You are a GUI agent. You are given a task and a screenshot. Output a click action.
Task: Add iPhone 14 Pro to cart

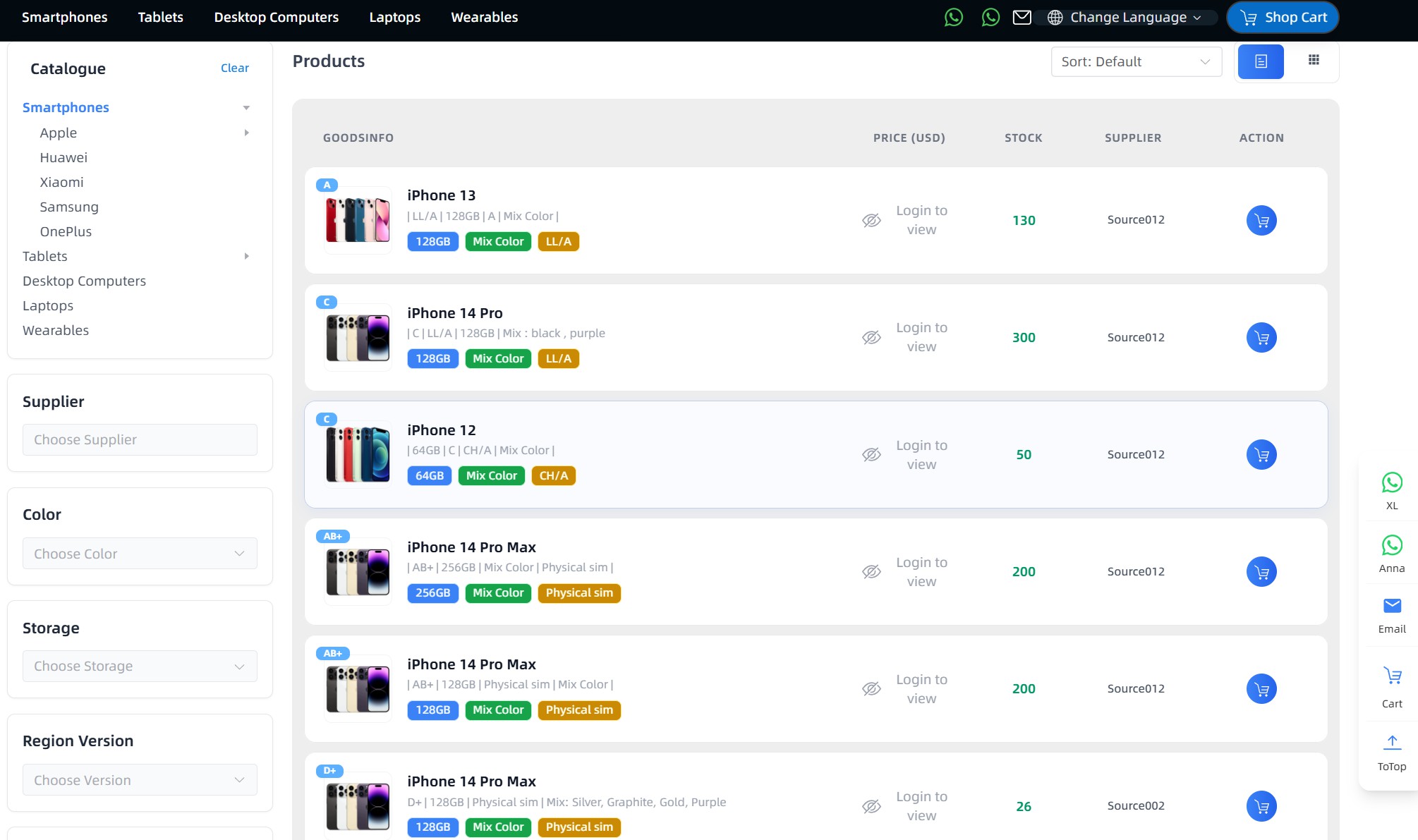[x=1261, y=337]
